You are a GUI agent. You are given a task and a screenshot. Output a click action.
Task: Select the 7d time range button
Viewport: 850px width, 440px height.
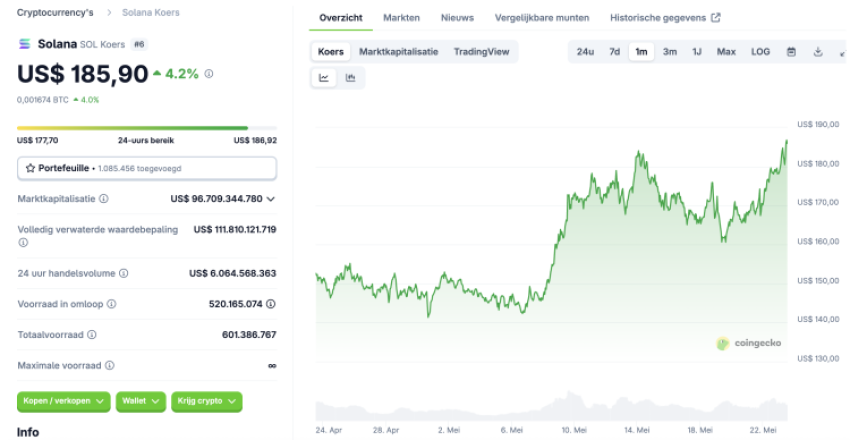click(x=614, y=51)
